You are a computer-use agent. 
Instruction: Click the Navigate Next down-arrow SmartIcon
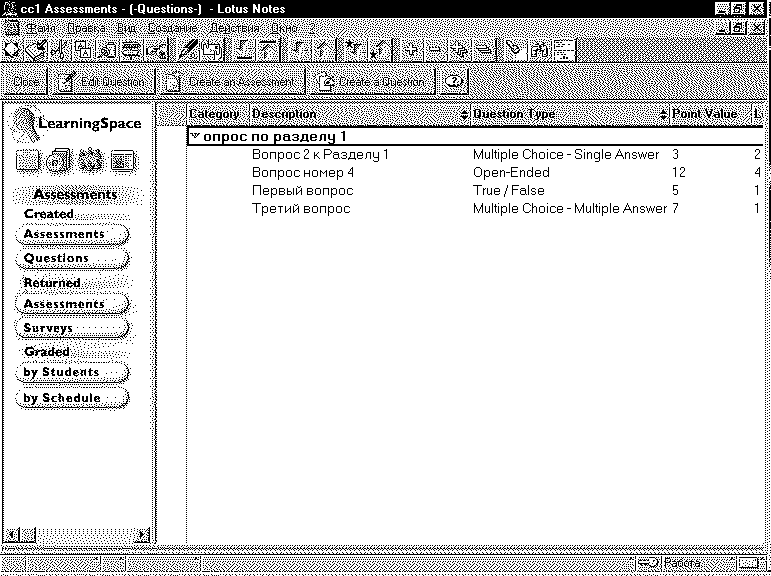click(301, 51)
